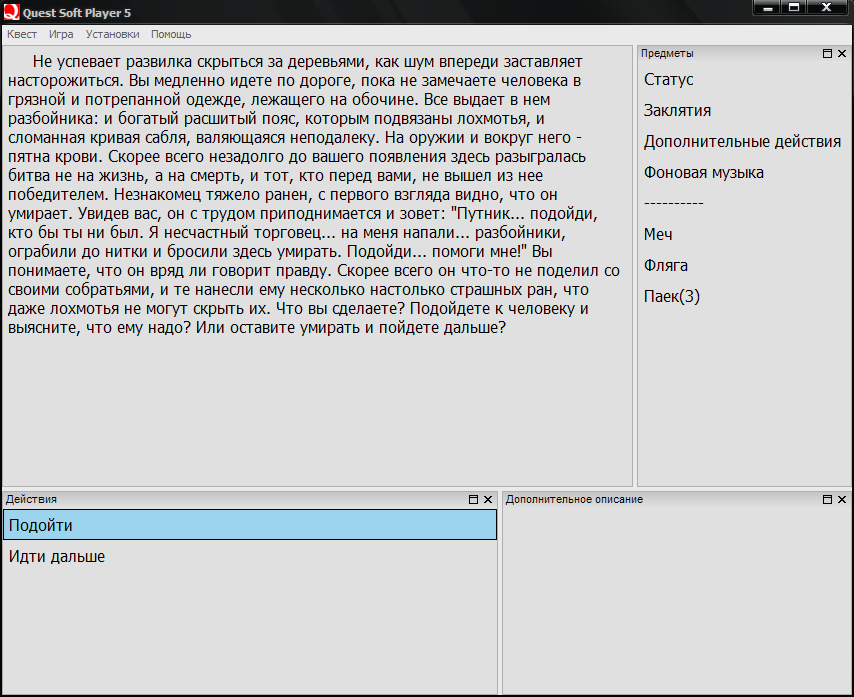This screenshot has height=697, width=854.
Task: Choose the Подойти action
Action: tap(250, 525)
